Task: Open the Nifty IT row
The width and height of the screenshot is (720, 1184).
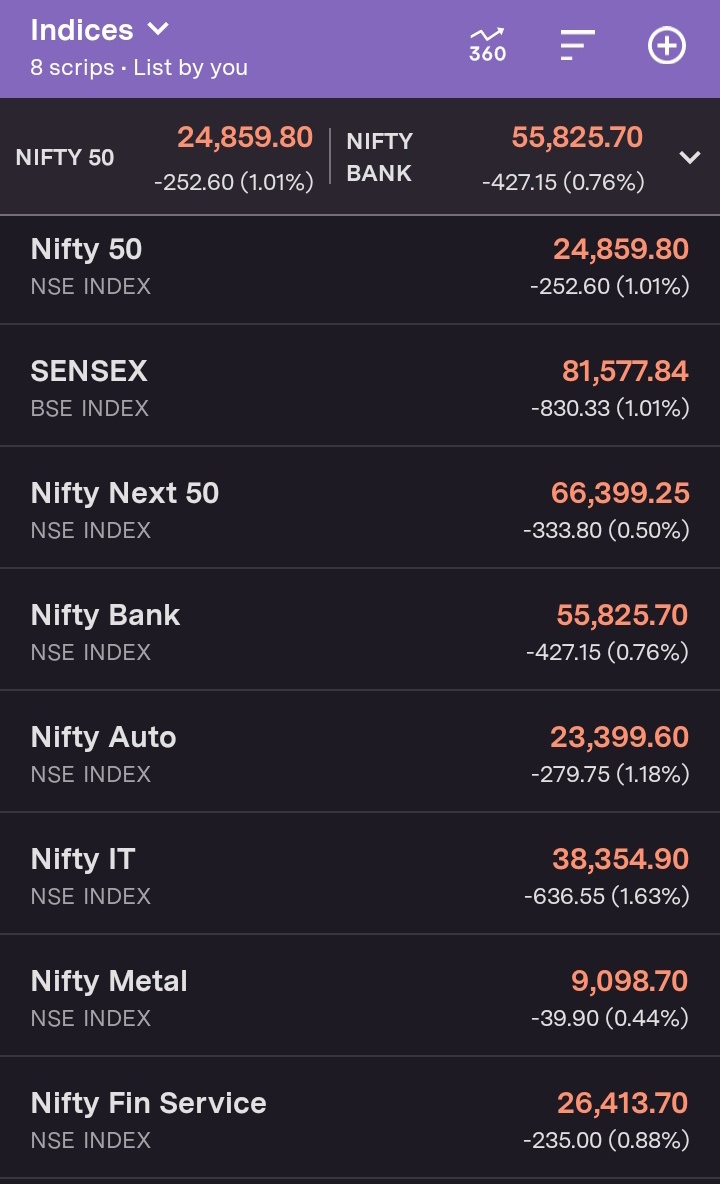Action: [x=360, y=874]
